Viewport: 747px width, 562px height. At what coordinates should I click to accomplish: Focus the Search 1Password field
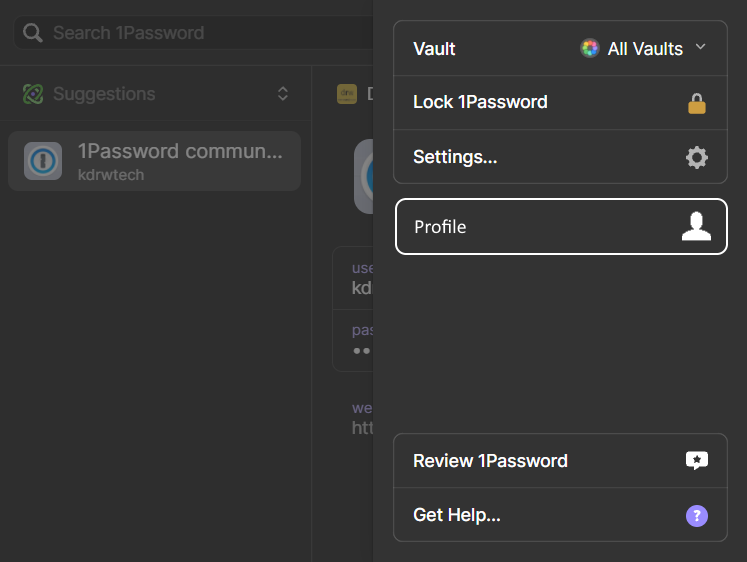[200, 33]
